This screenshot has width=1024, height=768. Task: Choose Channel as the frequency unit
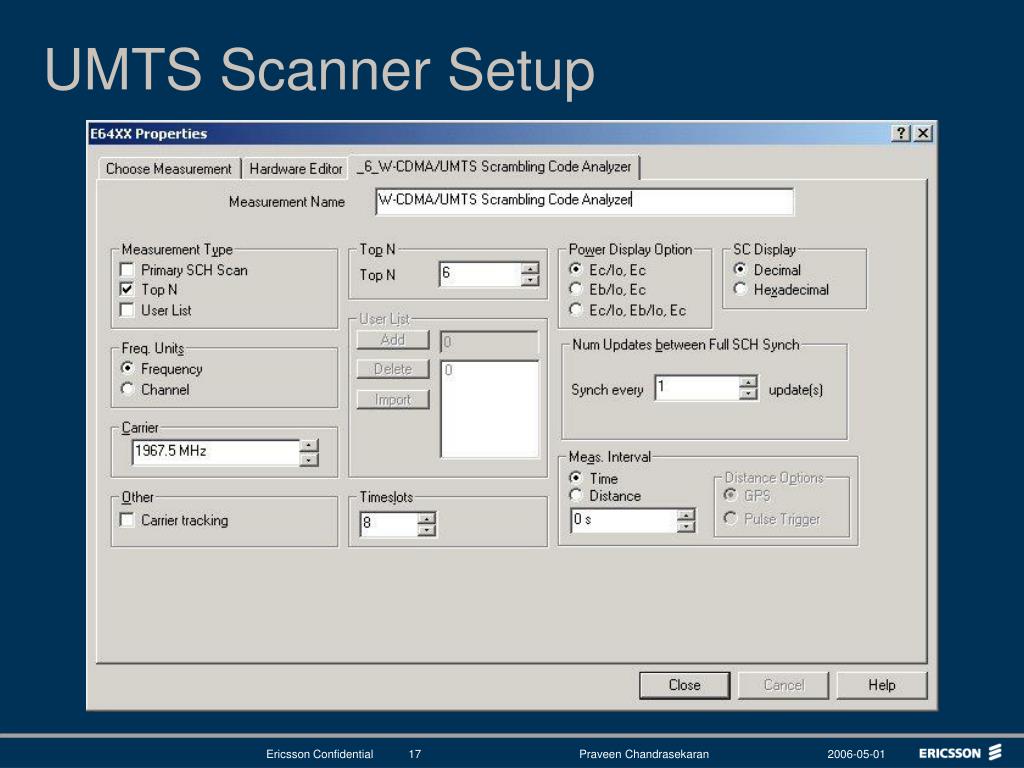click(127, 389)
